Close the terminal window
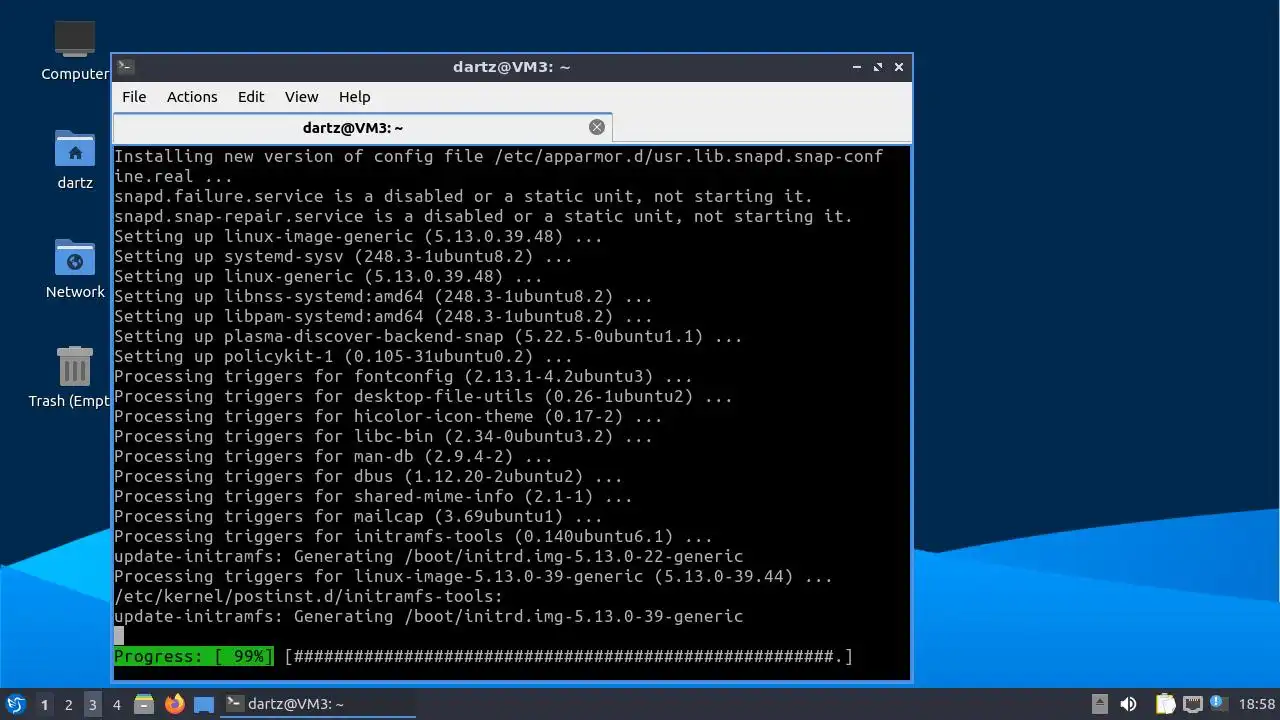Viewport: 1280px width, 720px height. pos(899,67)
